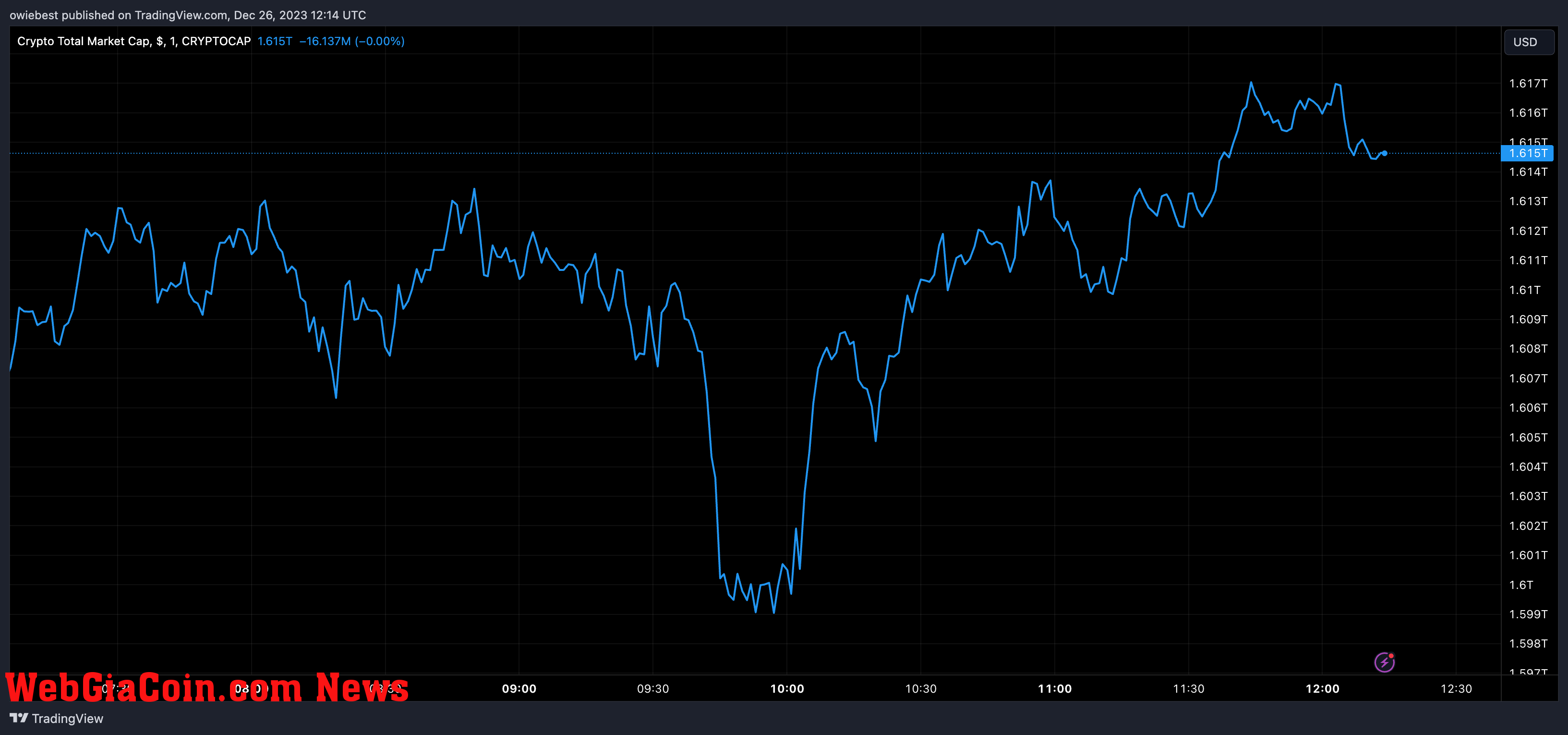
Task: Click the 1.608T price axis label
Action: [1528, 348]
